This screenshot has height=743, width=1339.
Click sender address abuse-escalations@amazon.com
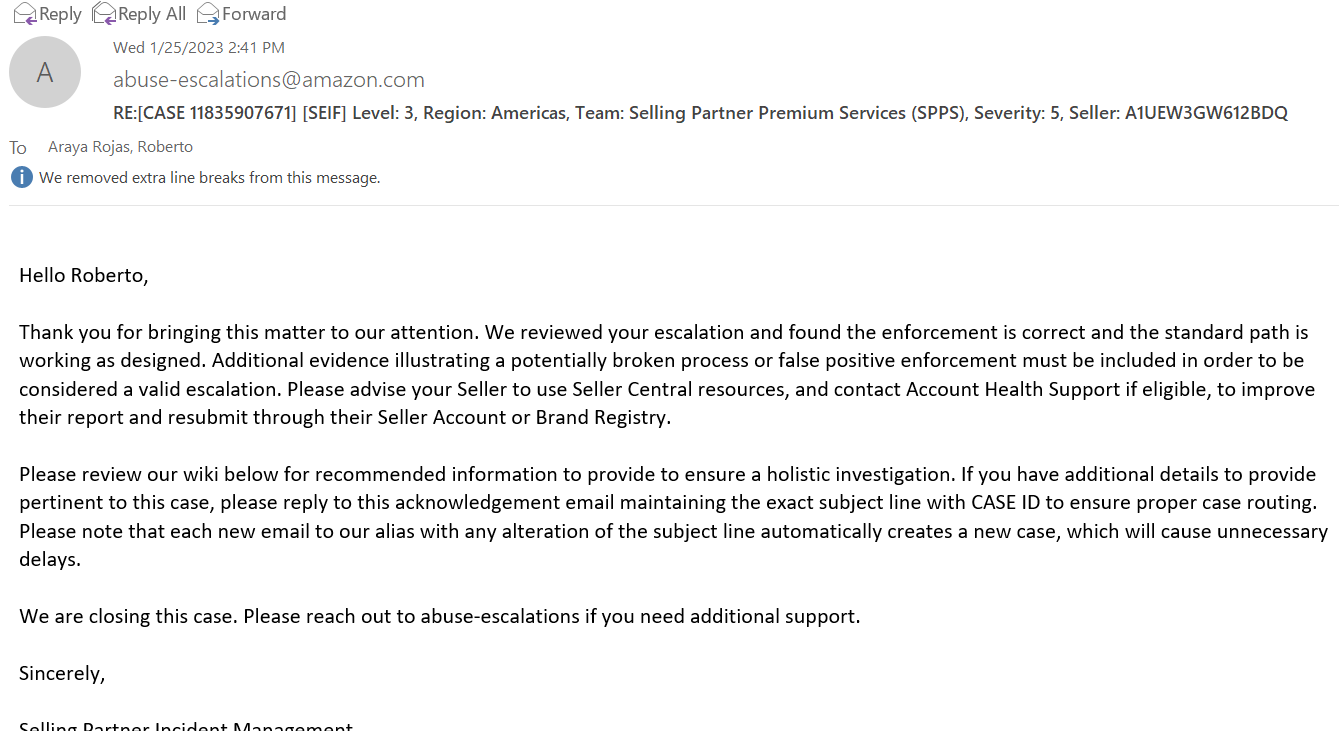tap(269, 80)
